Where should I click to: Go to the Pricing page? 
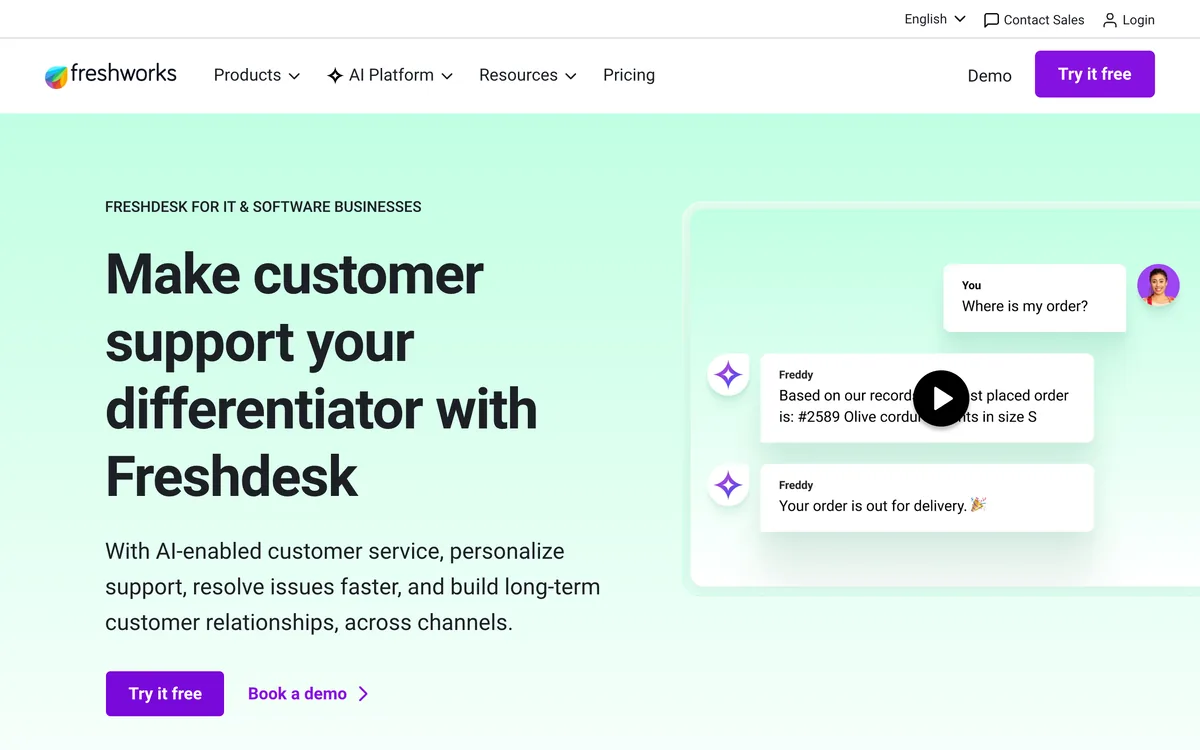pyautogui.click(x=629, y=75)
